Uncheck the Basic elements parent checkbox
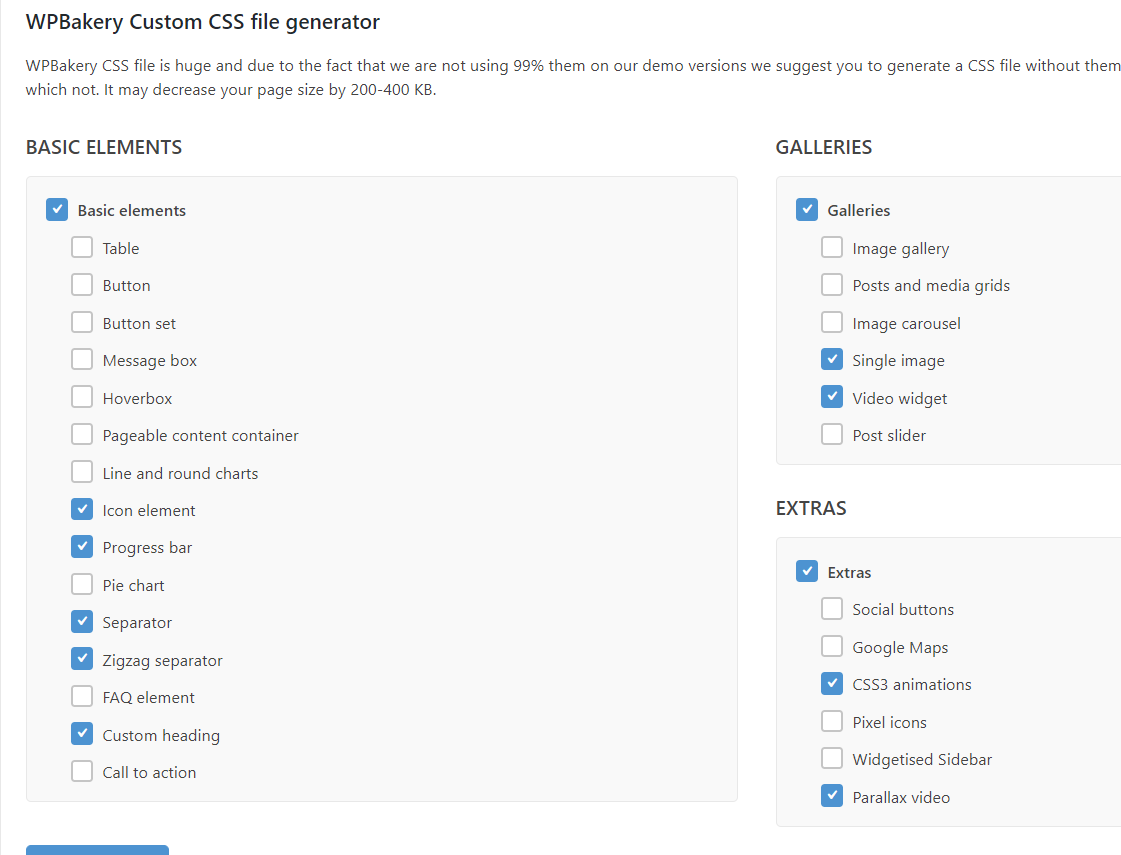This screenshot has width=1121, height=855. [x=57, y=210]
